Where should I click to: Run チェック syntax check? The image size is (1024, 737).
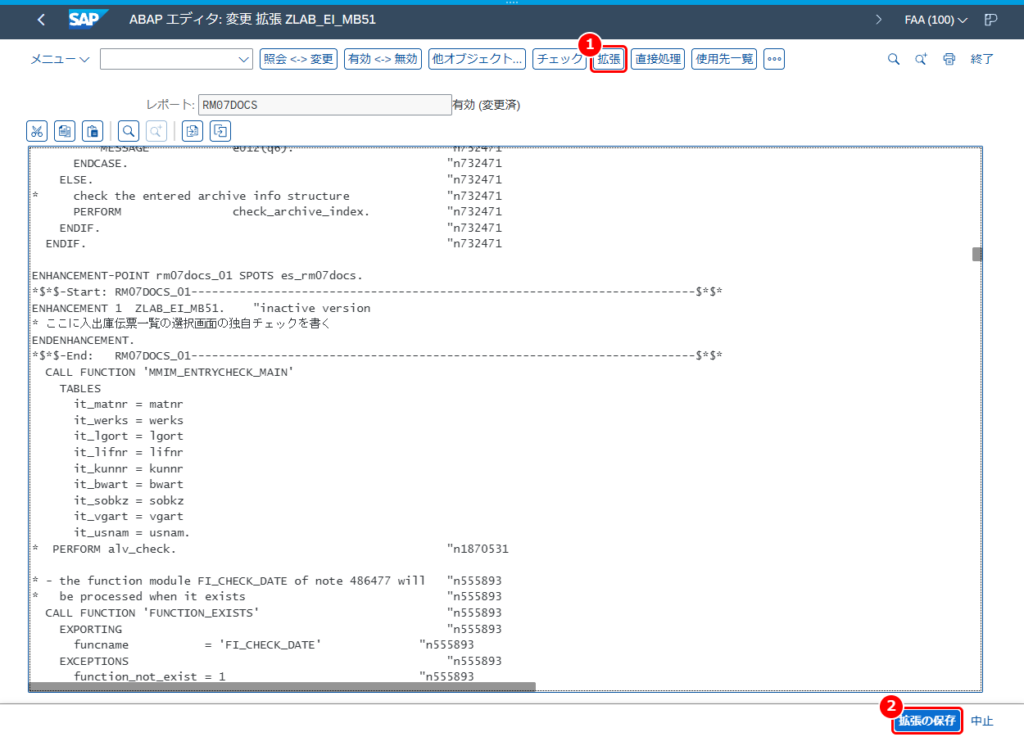point(559,59)
